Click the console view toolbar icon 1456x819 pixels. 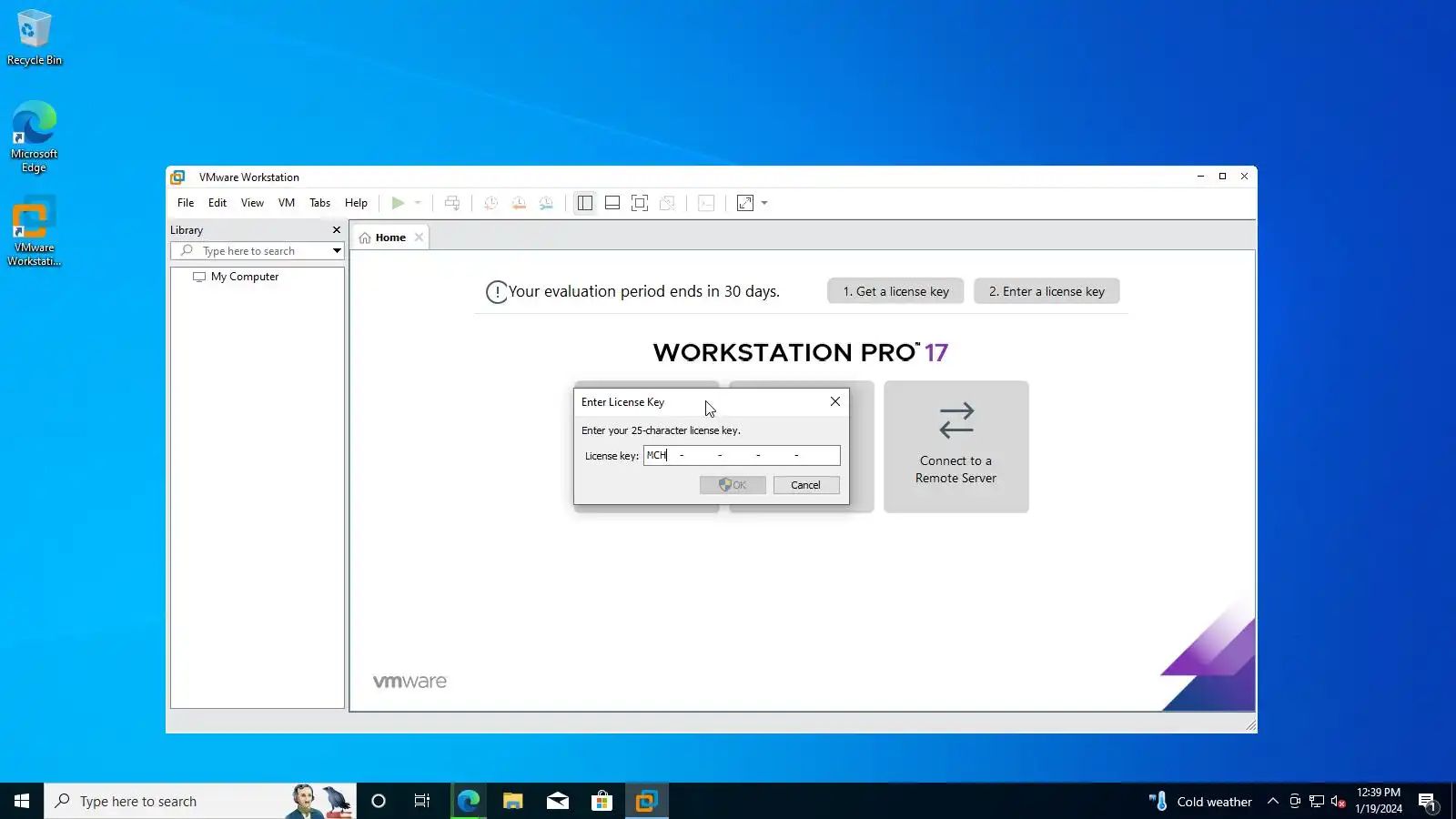pos(706,203)
